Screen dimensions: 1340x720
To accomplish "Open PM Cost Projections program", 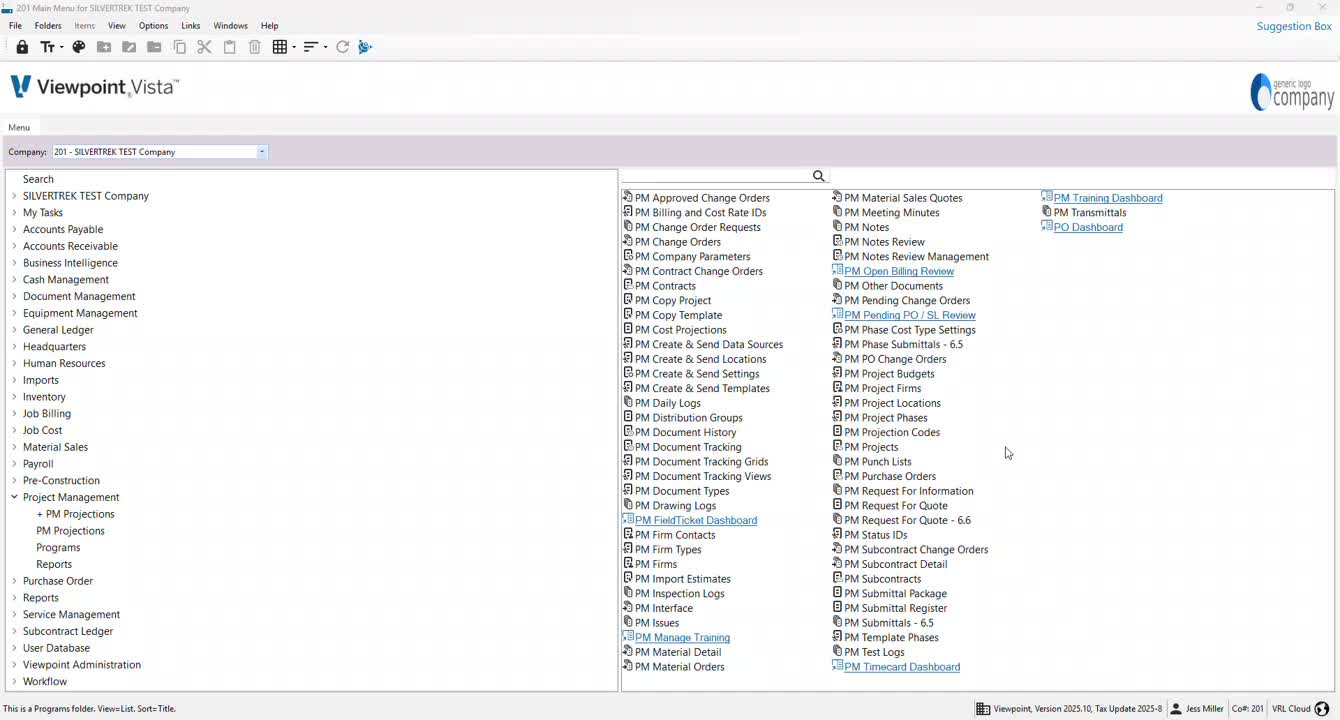I will pos(681,330).
